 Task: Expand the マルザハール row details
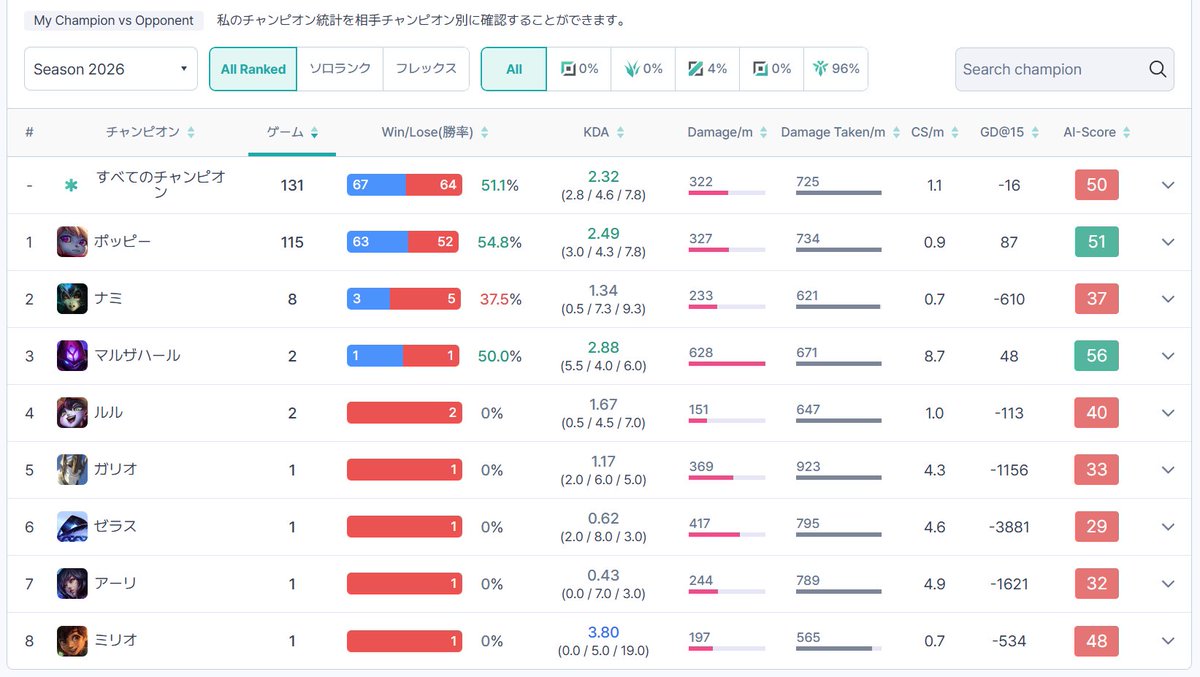coord(1167,356)
